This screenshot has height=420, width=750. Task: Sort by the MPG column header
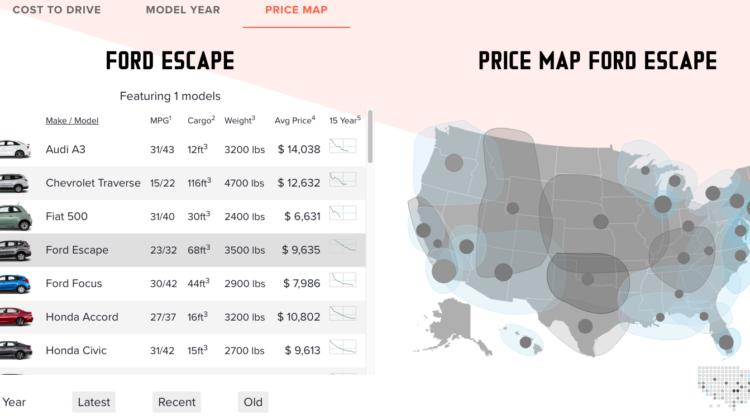160,121
